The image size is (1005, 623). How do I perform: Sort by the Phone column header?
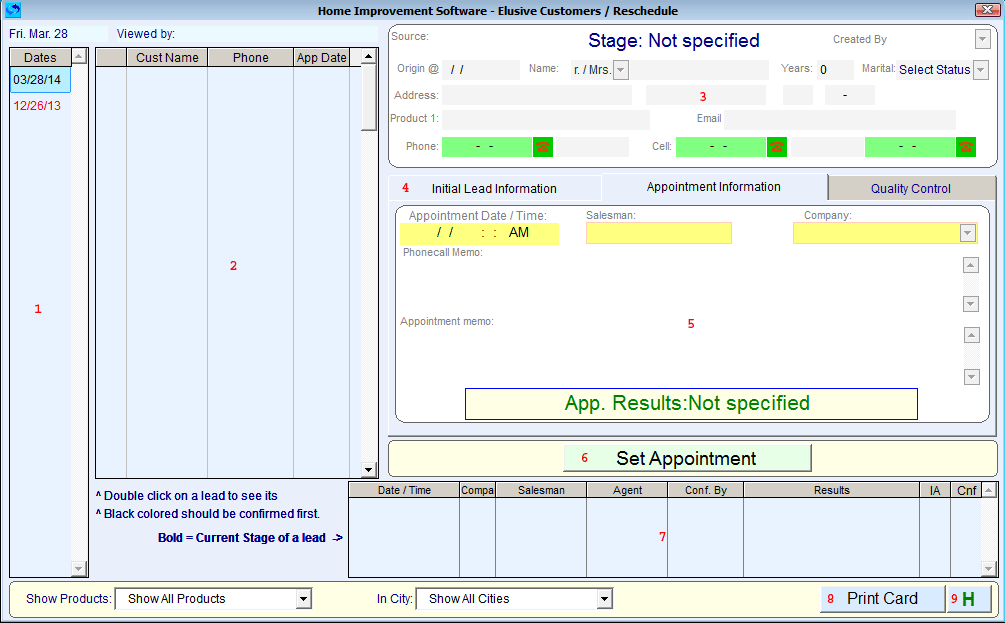coord(251,57)
